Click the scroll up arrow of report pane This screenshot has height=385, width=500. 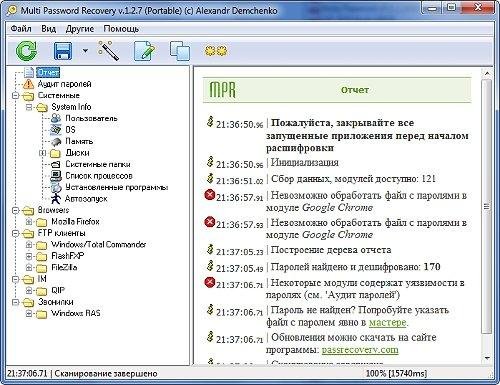[487, 73]
